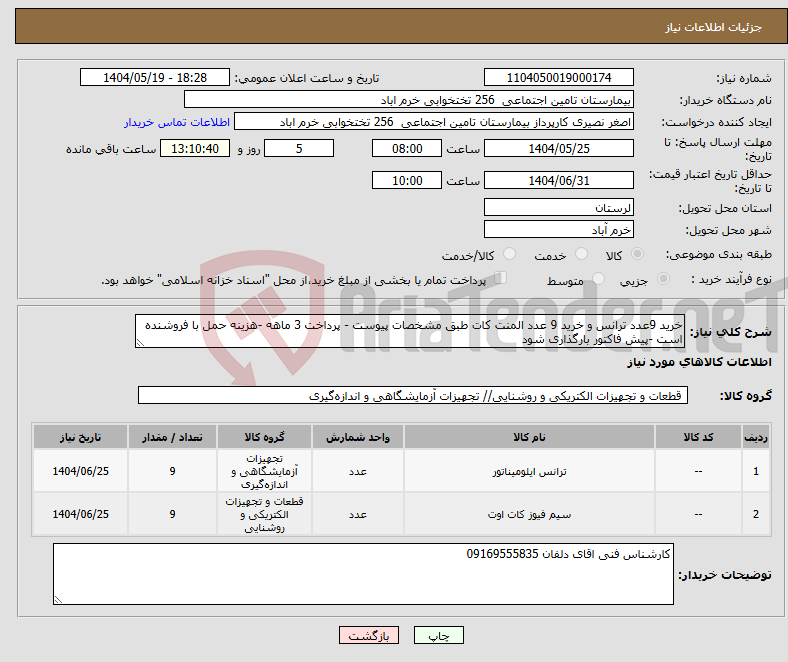Click the remaining days field showing 5
The image size is (788, 662).
tap(299, 148)
